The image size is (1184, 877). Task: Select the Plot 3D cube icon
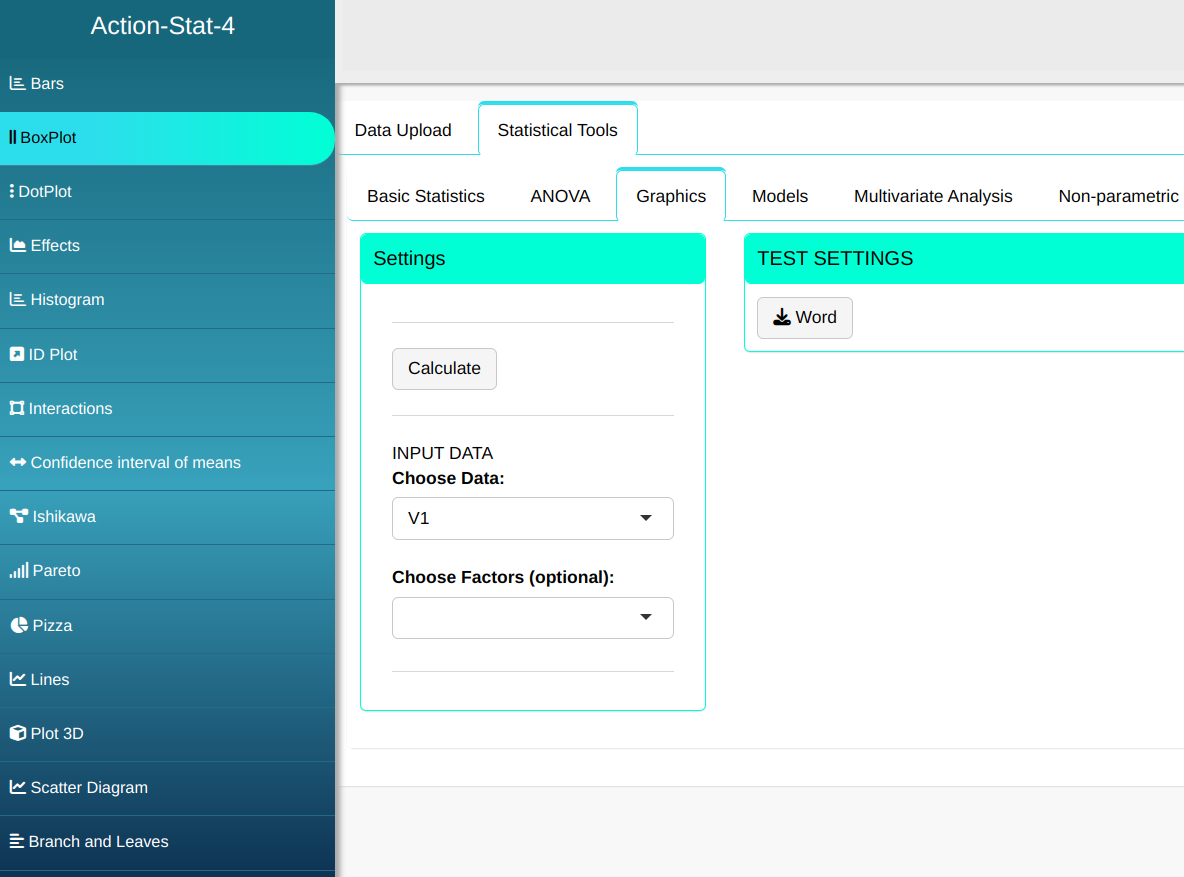(x=17, y=734)
